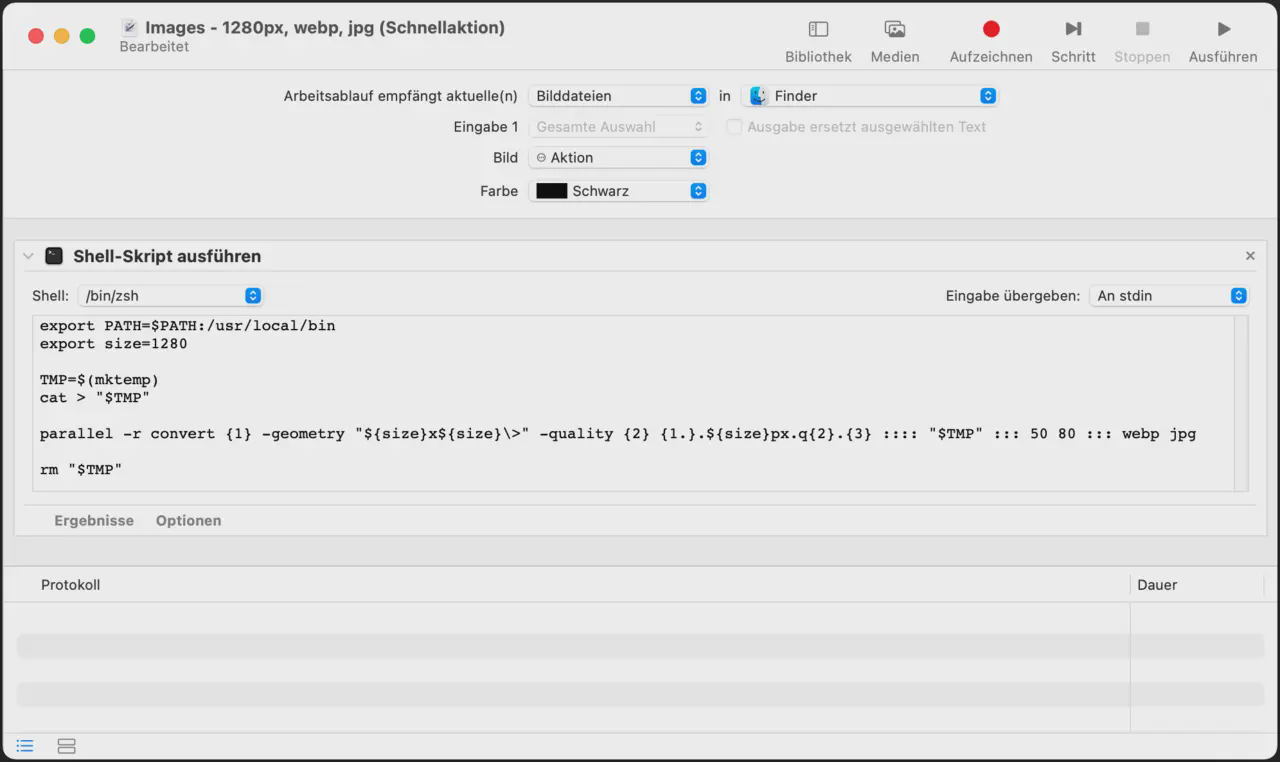Viewport: 1280px width, 762px height.
Task: Open the An stdin input dropdown
Action: [x=1169, y=296]
